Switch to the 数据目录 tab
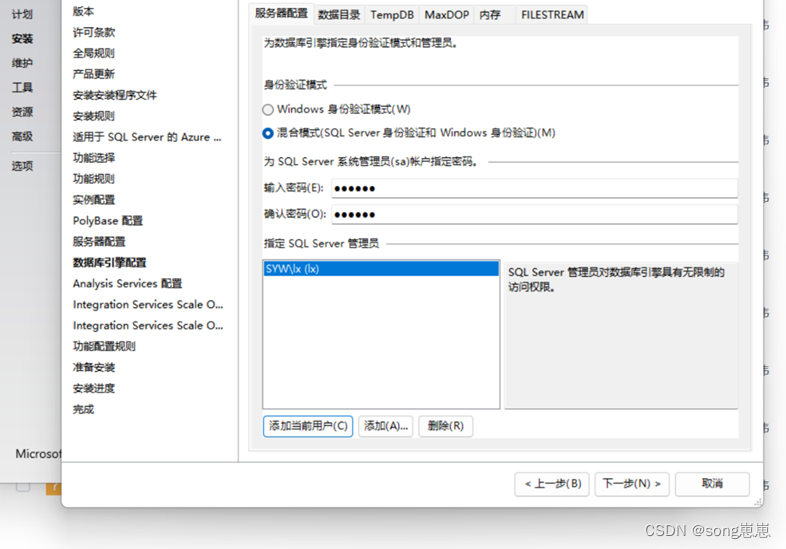This screenshot has height=549, width=786. [339, 15]
